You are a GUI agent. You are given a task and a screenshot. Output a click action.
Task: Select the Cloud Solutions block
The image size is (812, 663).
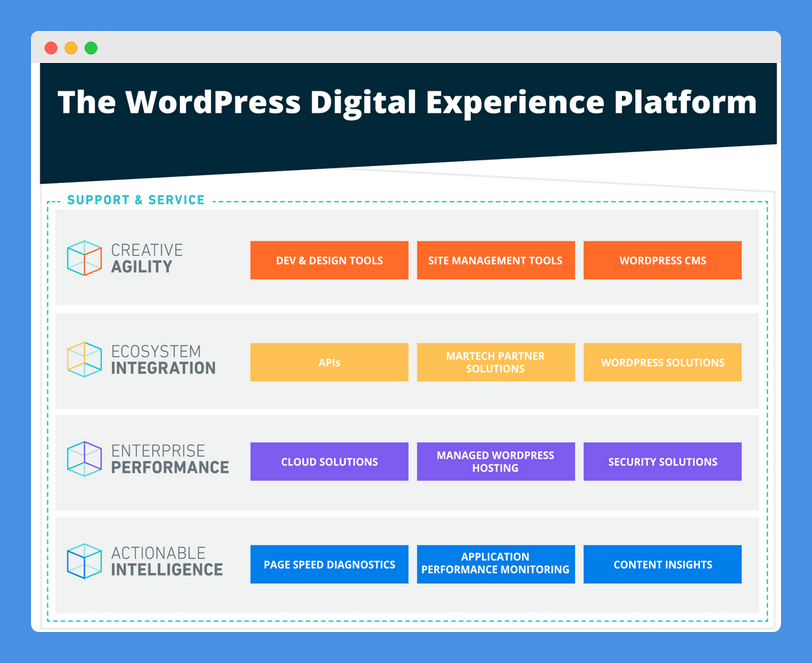click(x=329, y=462)
